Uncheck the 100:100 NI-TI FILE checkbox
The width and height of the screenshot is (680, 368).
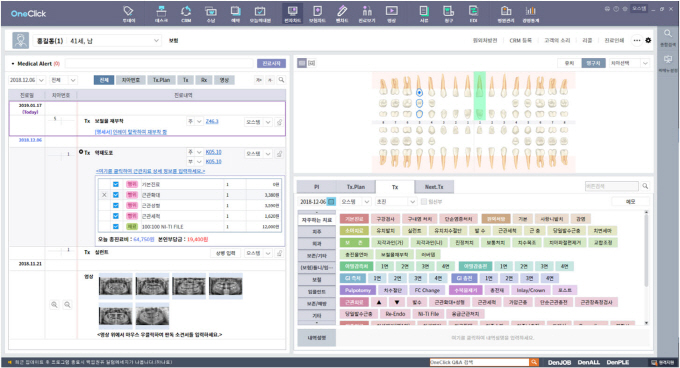[116, 226]
